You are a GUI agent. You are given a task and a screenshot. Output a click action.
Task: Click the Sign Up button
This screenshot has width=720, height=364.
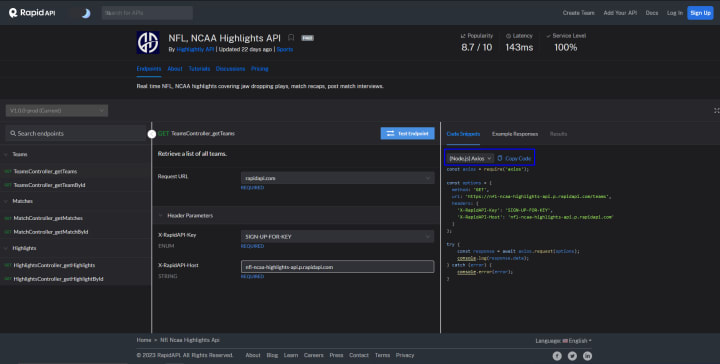click(x=700, y=13)
